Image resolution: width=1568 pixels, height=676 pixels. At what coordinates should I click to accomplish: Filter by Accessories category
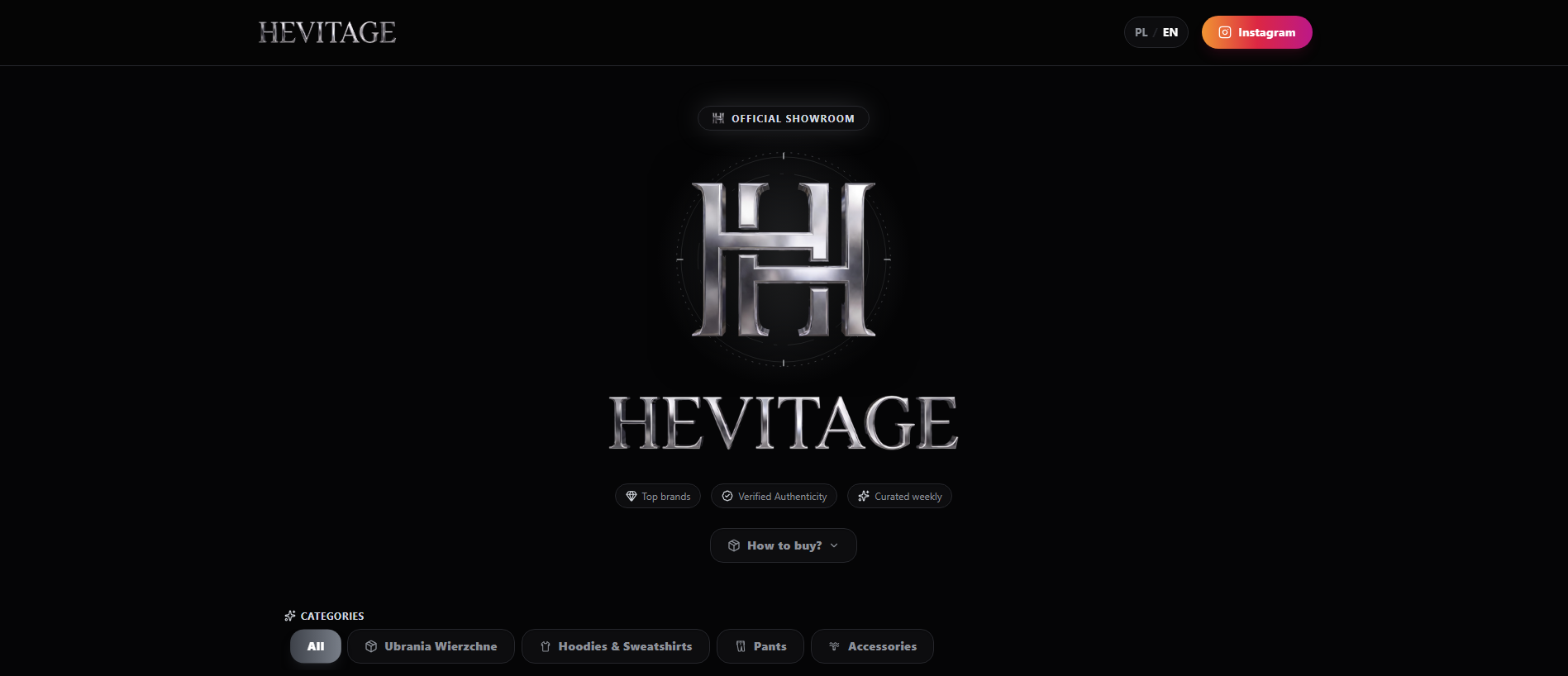tap(872, 646)
